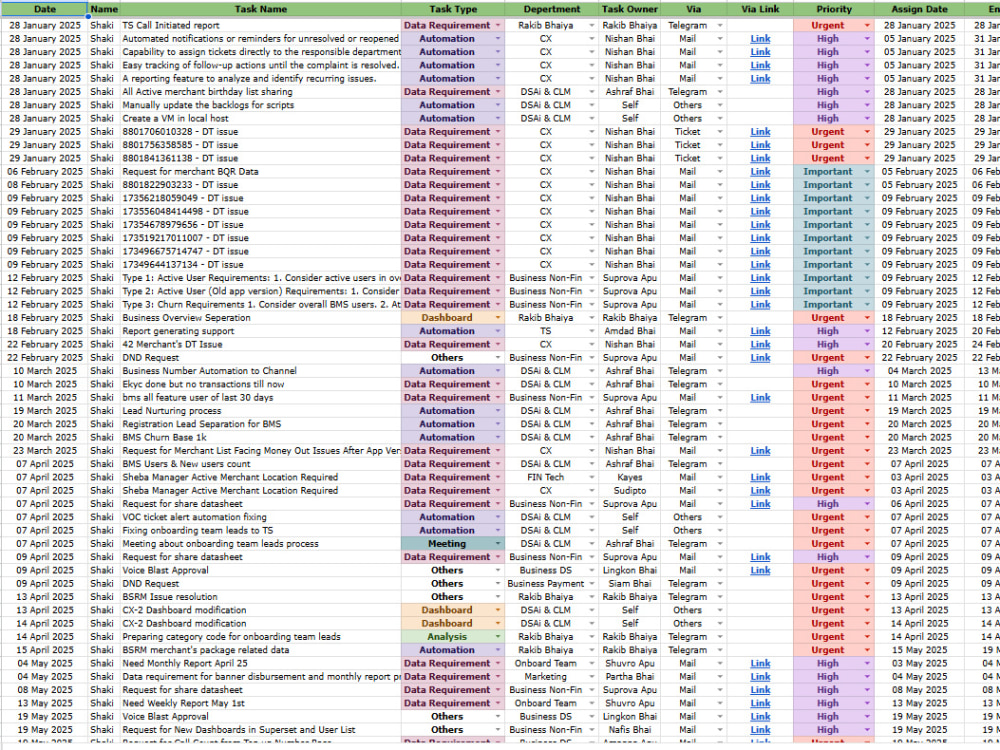Select cell 'Business Number Automation to Channel'
Screen dimensions: 1000x750
pos(260,371)
